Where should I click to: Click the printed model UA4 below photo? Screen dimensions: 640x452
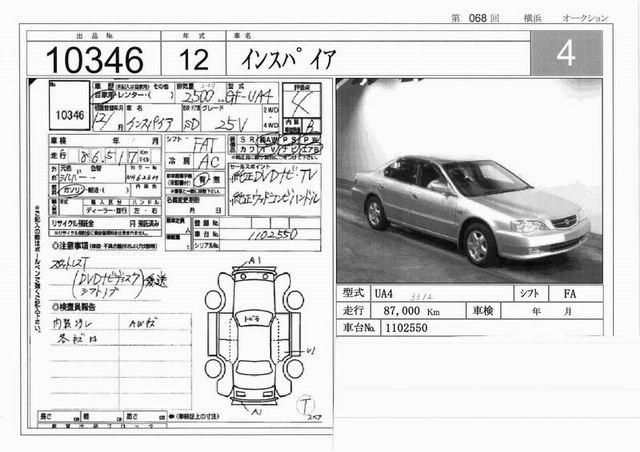(383, 294)
